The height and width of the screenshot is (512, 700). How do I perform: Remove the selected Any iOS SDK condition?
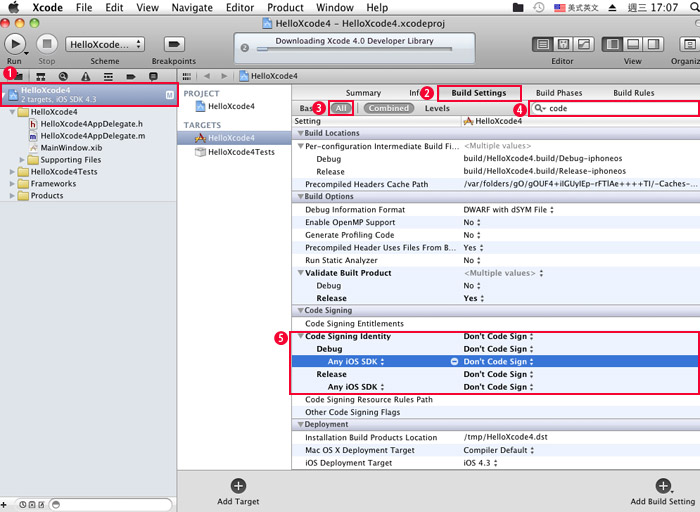tap(454, 362)
